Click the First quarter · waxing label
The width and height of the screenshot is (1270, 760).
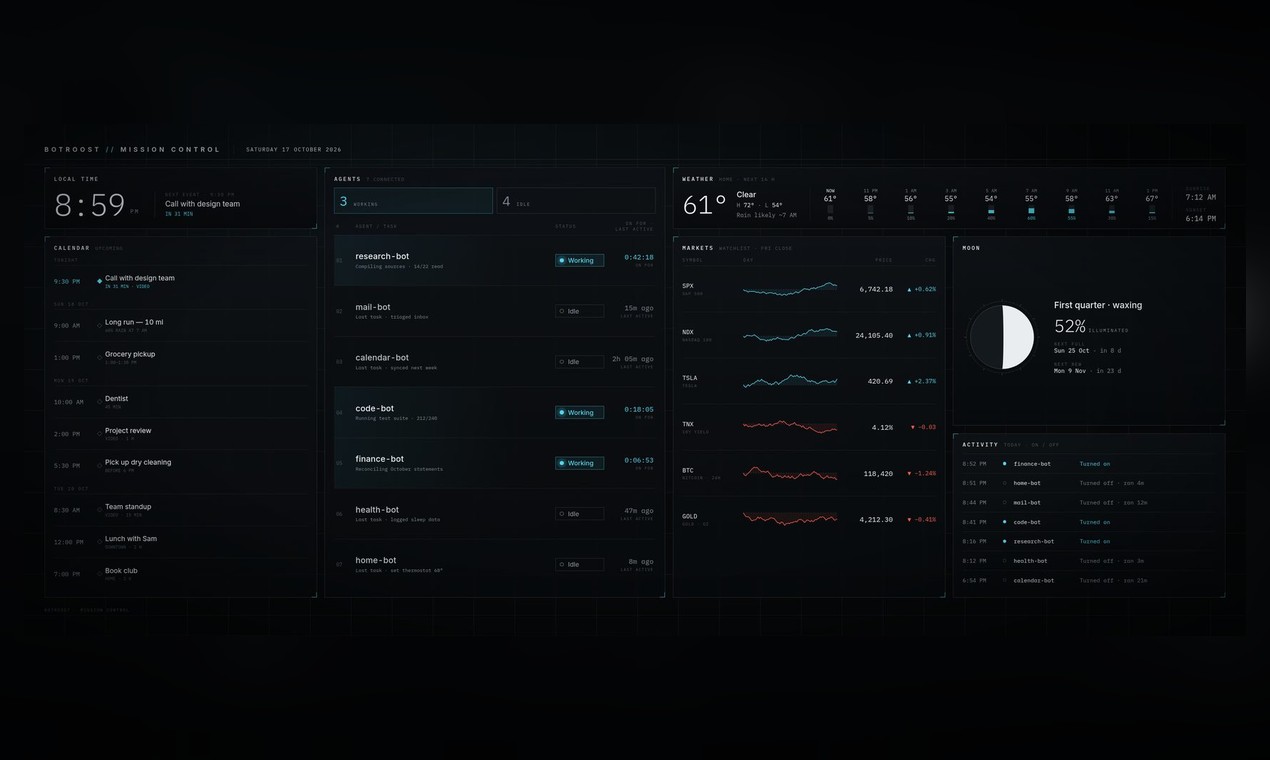click(1098, 305)
